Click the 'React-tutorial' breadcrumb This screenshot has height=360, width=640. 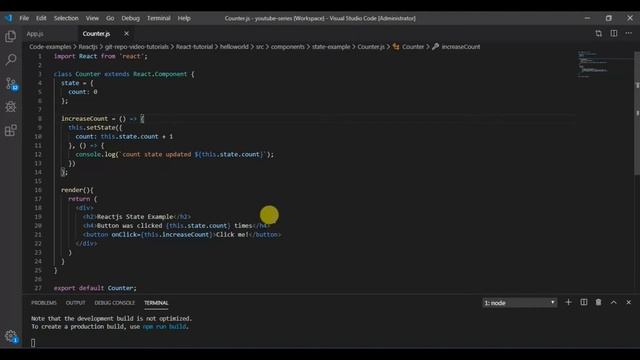pyautogui.click(x=194, y=47)
